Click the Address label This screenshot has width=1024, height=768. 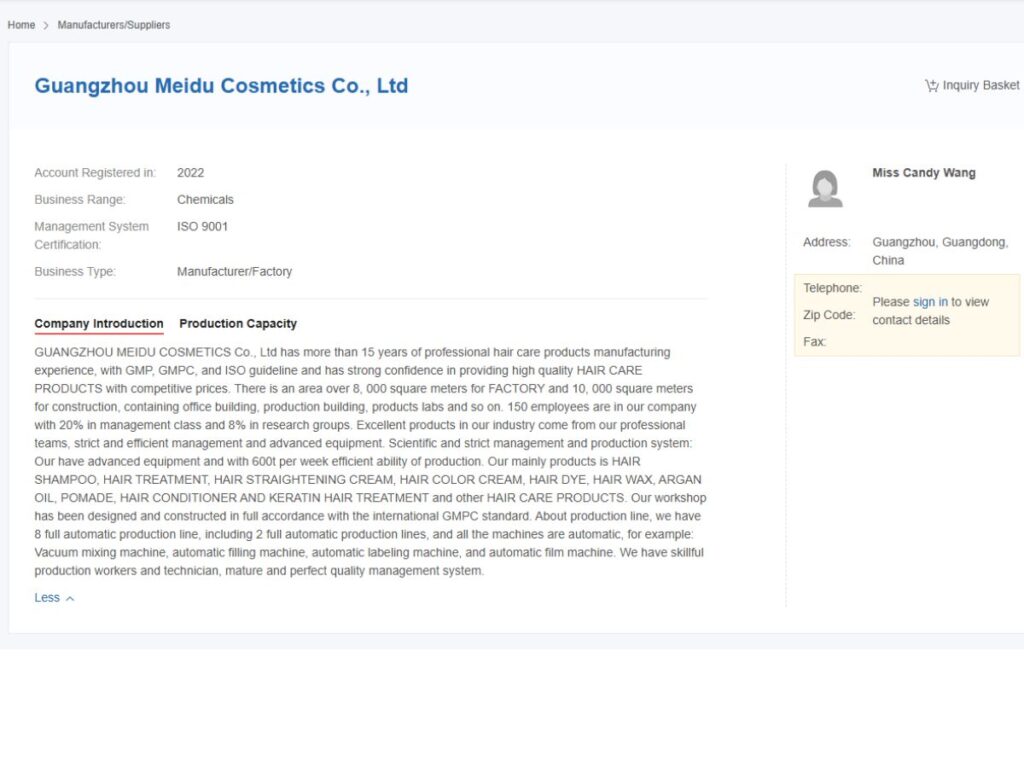827,242
